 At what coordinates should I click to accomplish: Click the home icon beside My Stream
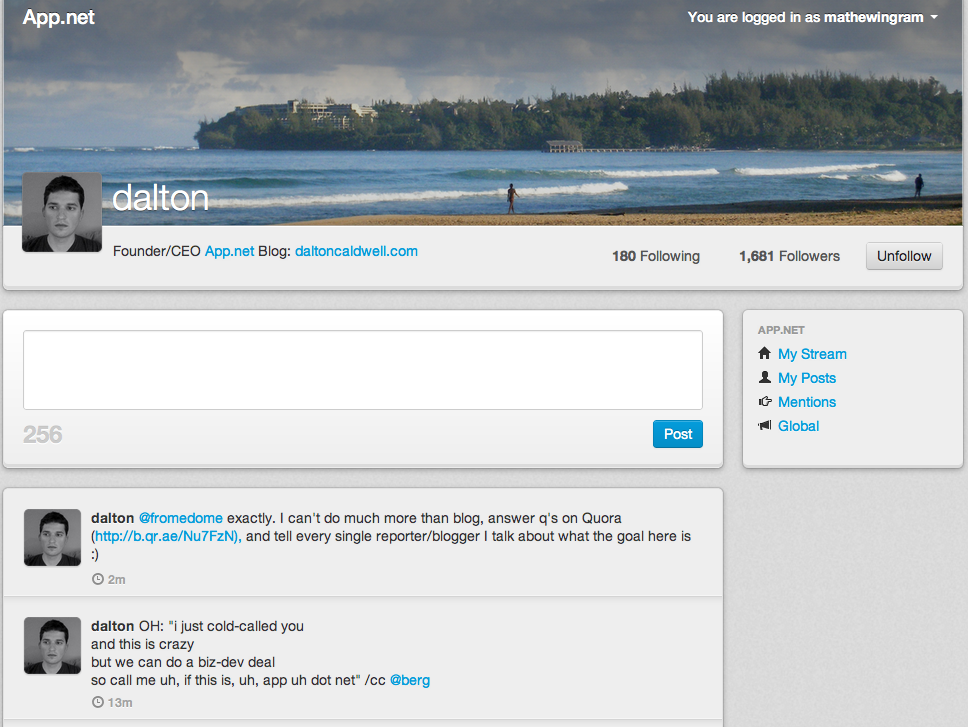point(764,353)
